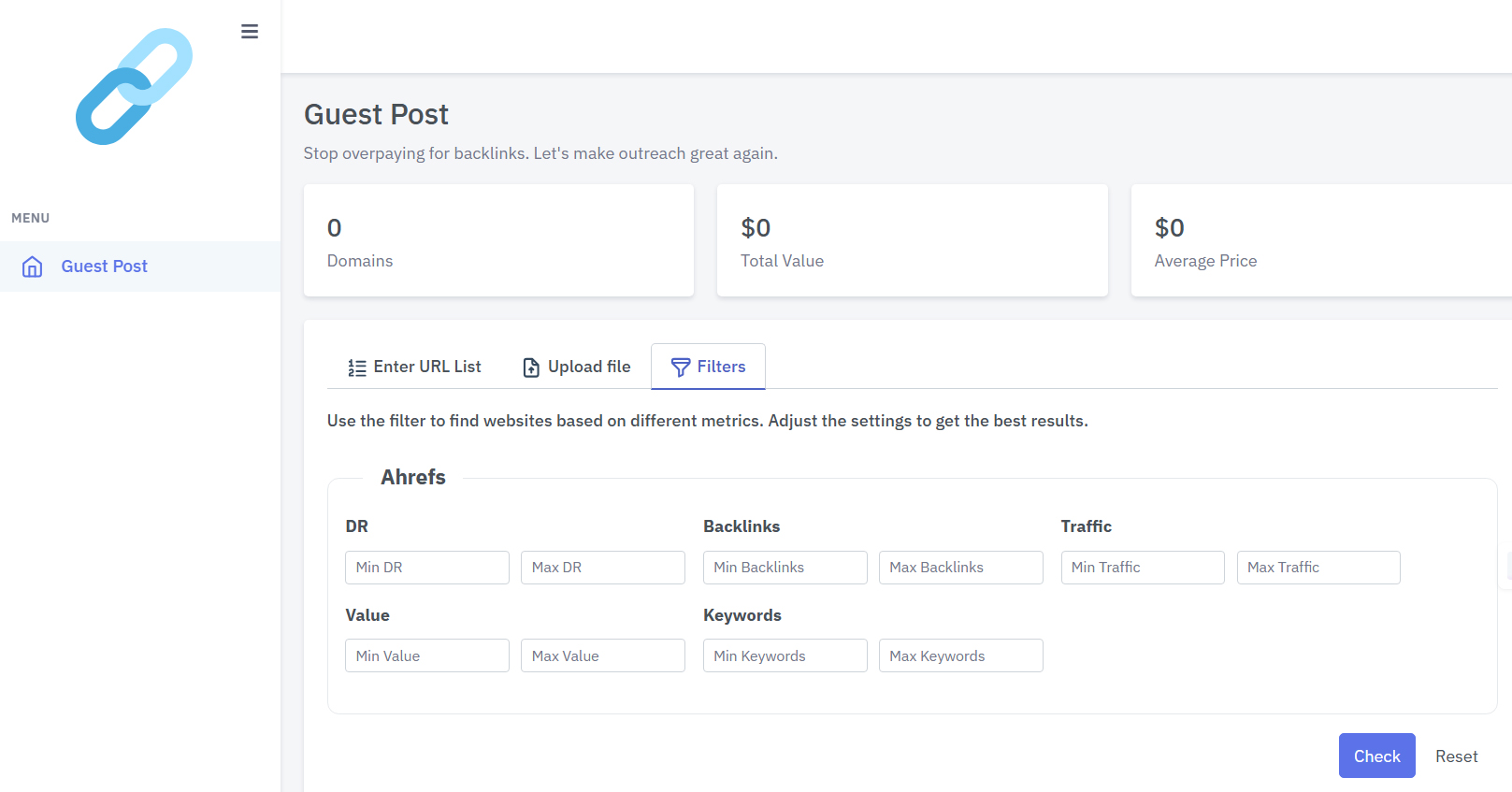Focus the Min DR field
The image size is (1512, 792).
click(426, 568)
